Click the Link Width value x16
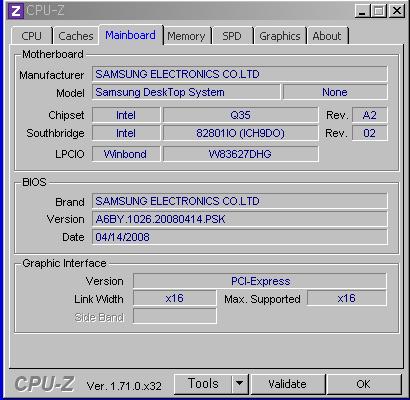This screenshot has height=400, width=410. tap(175, 298)
